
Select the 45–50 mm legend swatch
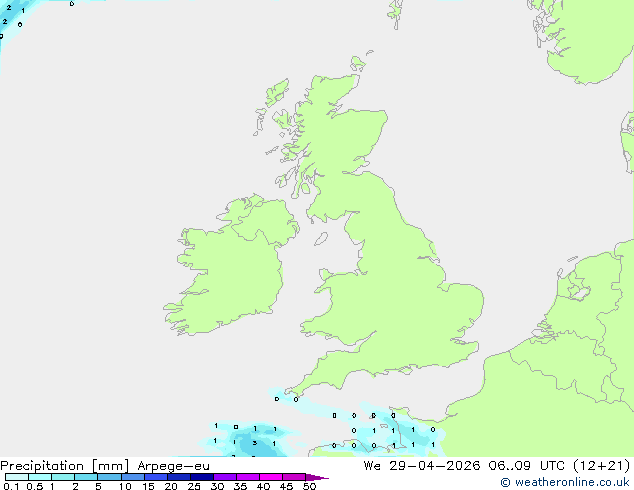(294, 477)
